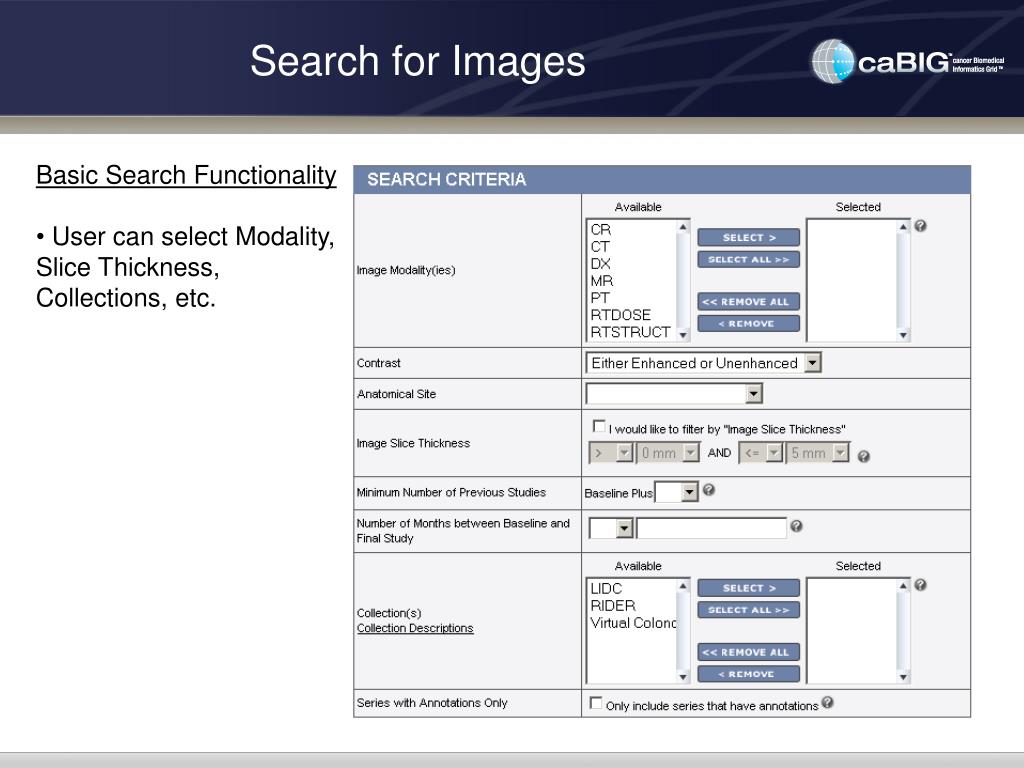Select LIDC in available collections

pos(606,588)
